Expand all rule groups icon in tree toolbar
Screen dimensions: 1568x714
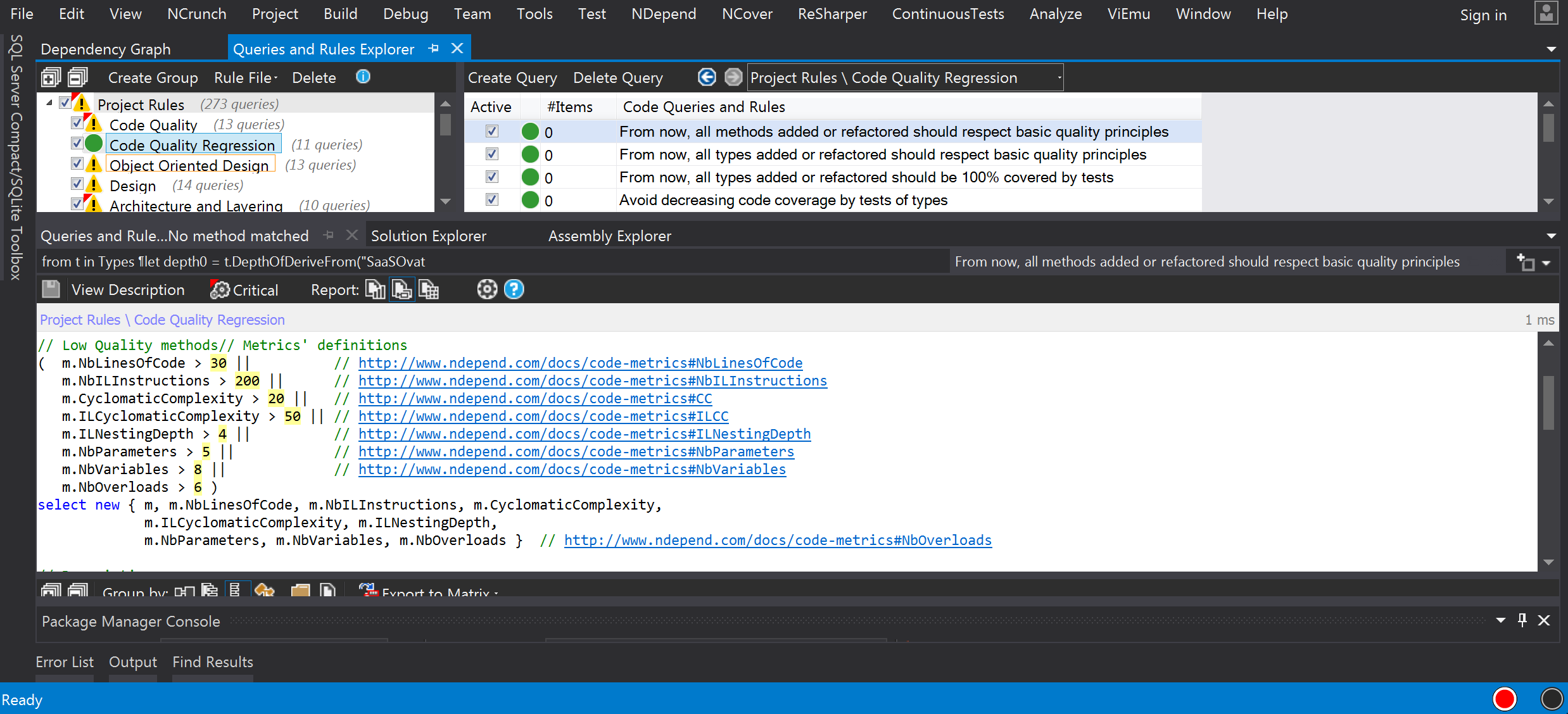[x=51, y=77]
